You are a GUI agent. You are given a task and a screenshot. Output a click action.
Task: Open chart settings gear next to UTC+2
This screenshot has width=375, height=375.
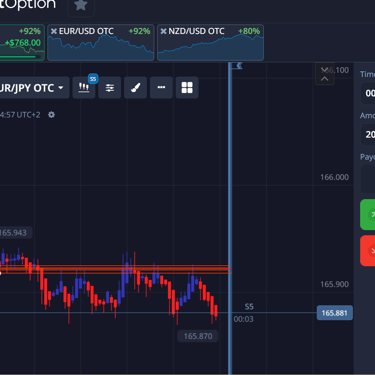pyautogui.click(x=51, y=115)
